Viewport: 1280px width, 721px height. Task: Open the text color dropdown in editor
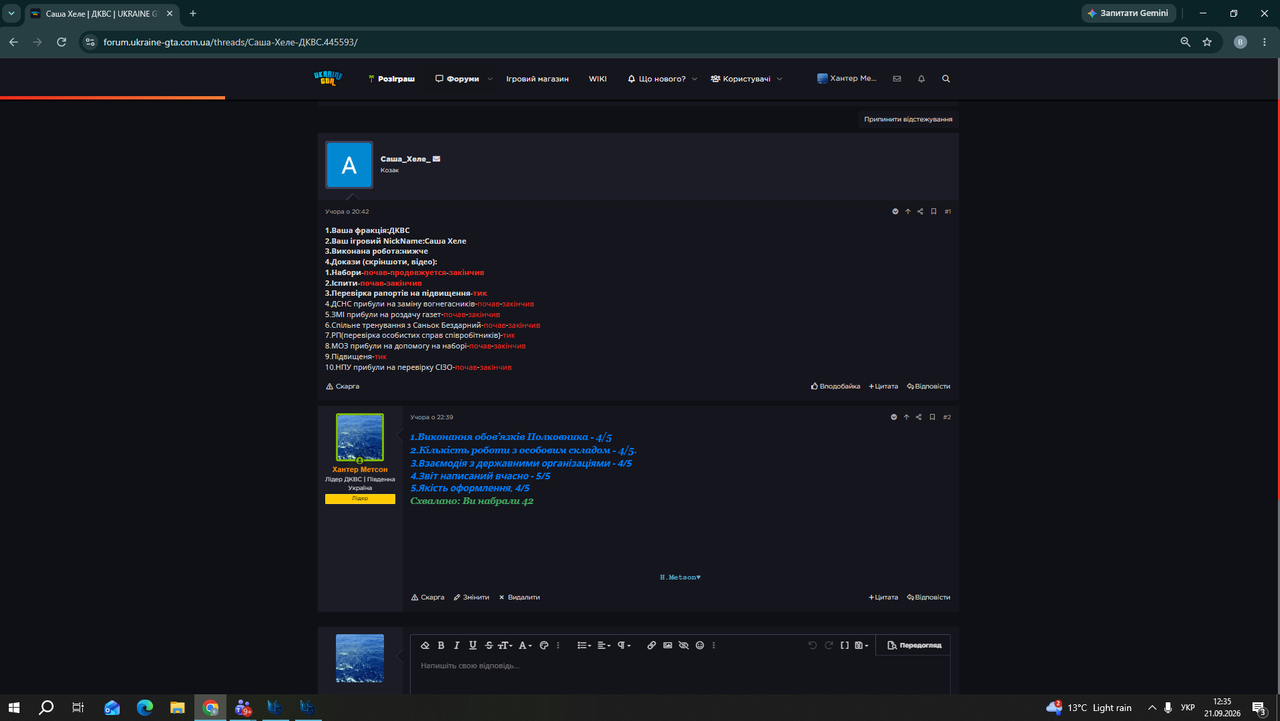point(525,645)
